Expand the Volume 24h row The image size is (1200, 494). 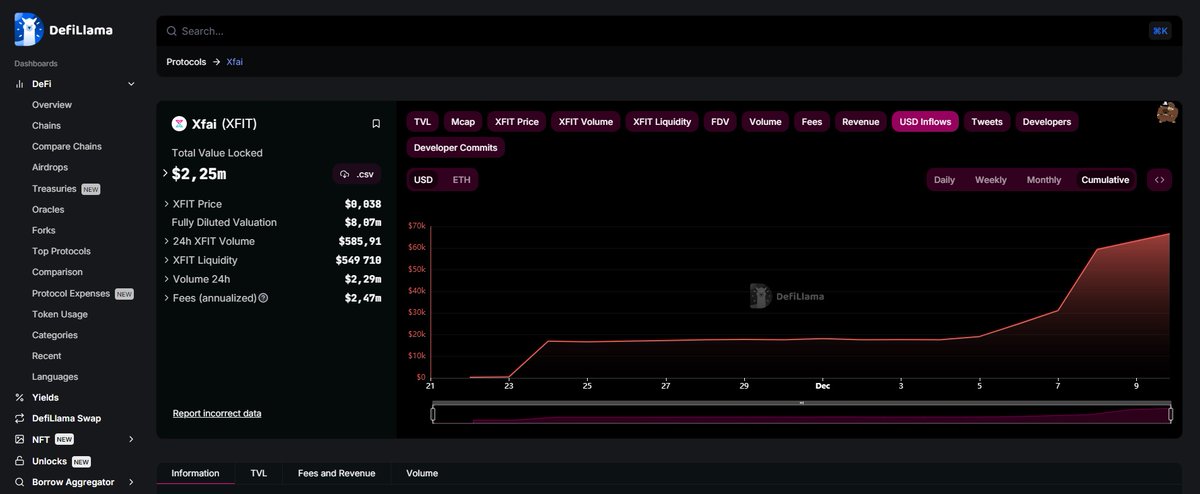point(166,279)
